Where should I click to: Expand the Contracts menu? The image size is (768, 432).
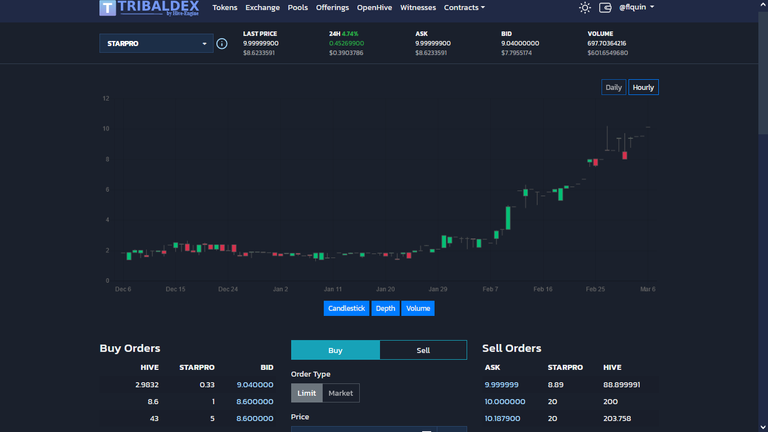click(464, 7)
